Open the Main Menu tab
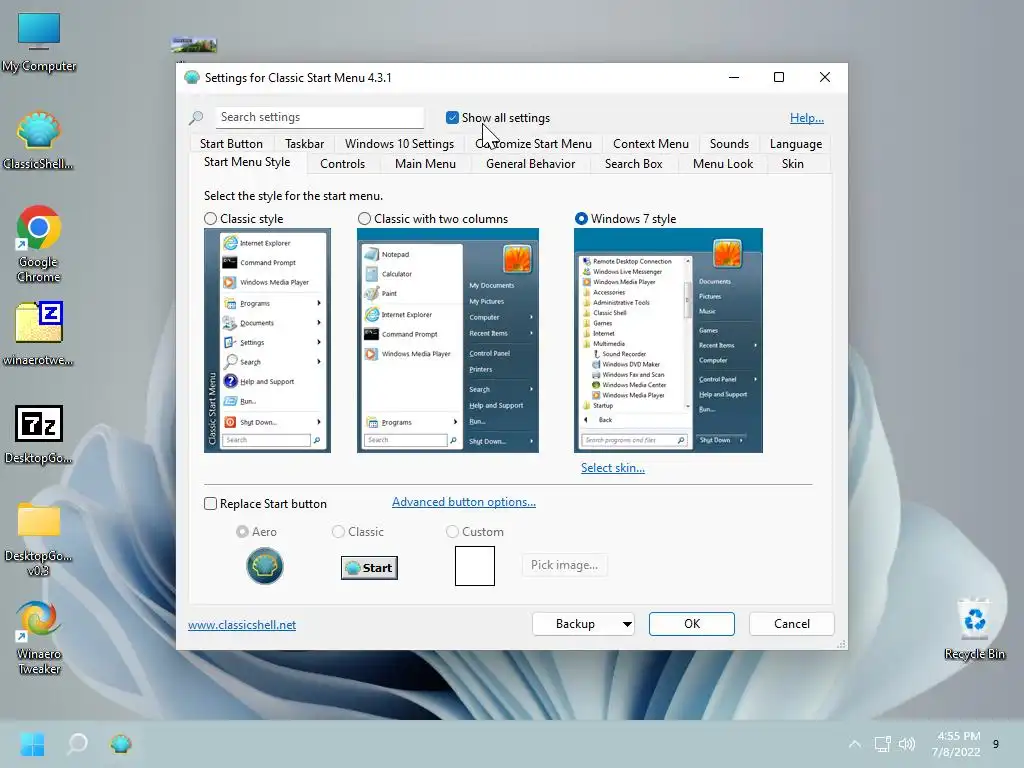Screen dimensions: 1024x768 (425, 164)
